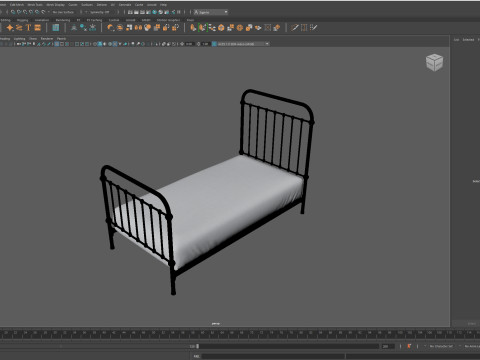Image resolution: width=480 pixels, height=360 pixels.
Task: Switch to the MASH shelf tab
Action: (146, 20)
